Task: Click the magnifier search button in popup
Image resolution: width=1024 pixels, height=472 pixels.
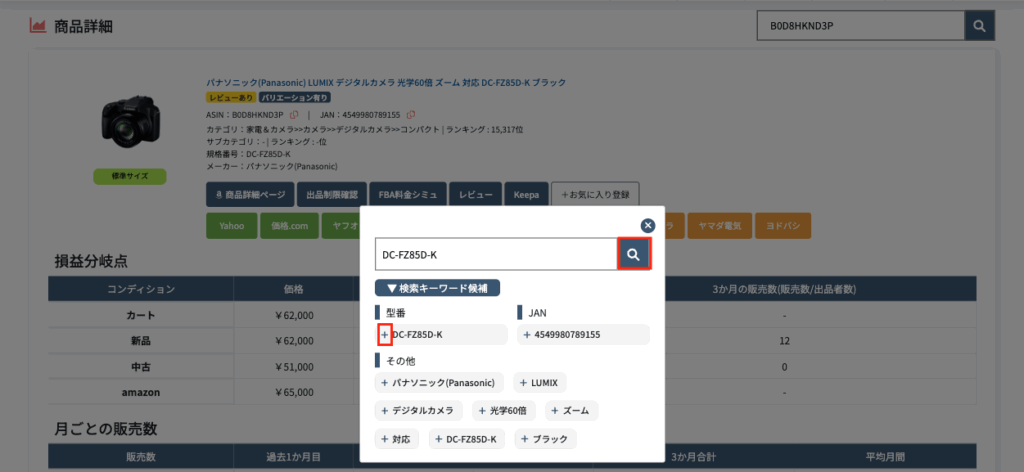Action: click(x=633, y=255)
